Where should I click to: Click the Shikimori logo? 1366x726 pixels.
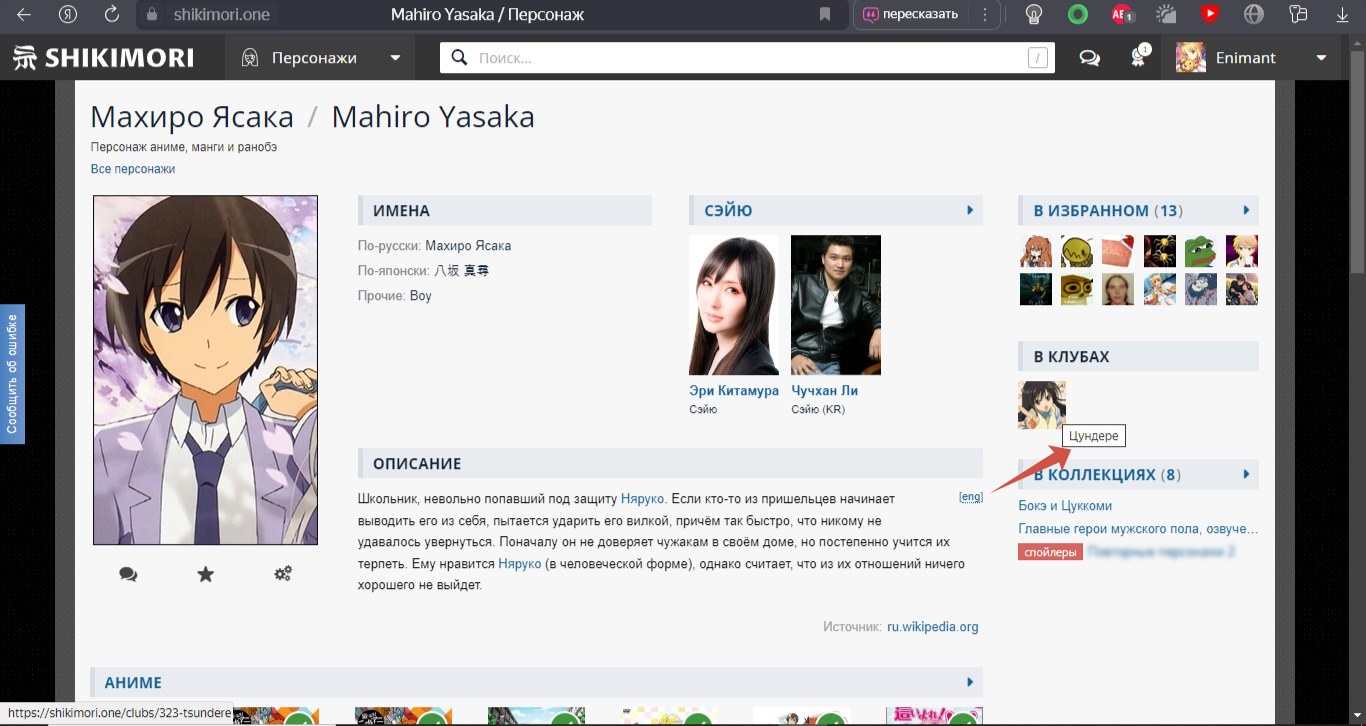coord(104,58)
